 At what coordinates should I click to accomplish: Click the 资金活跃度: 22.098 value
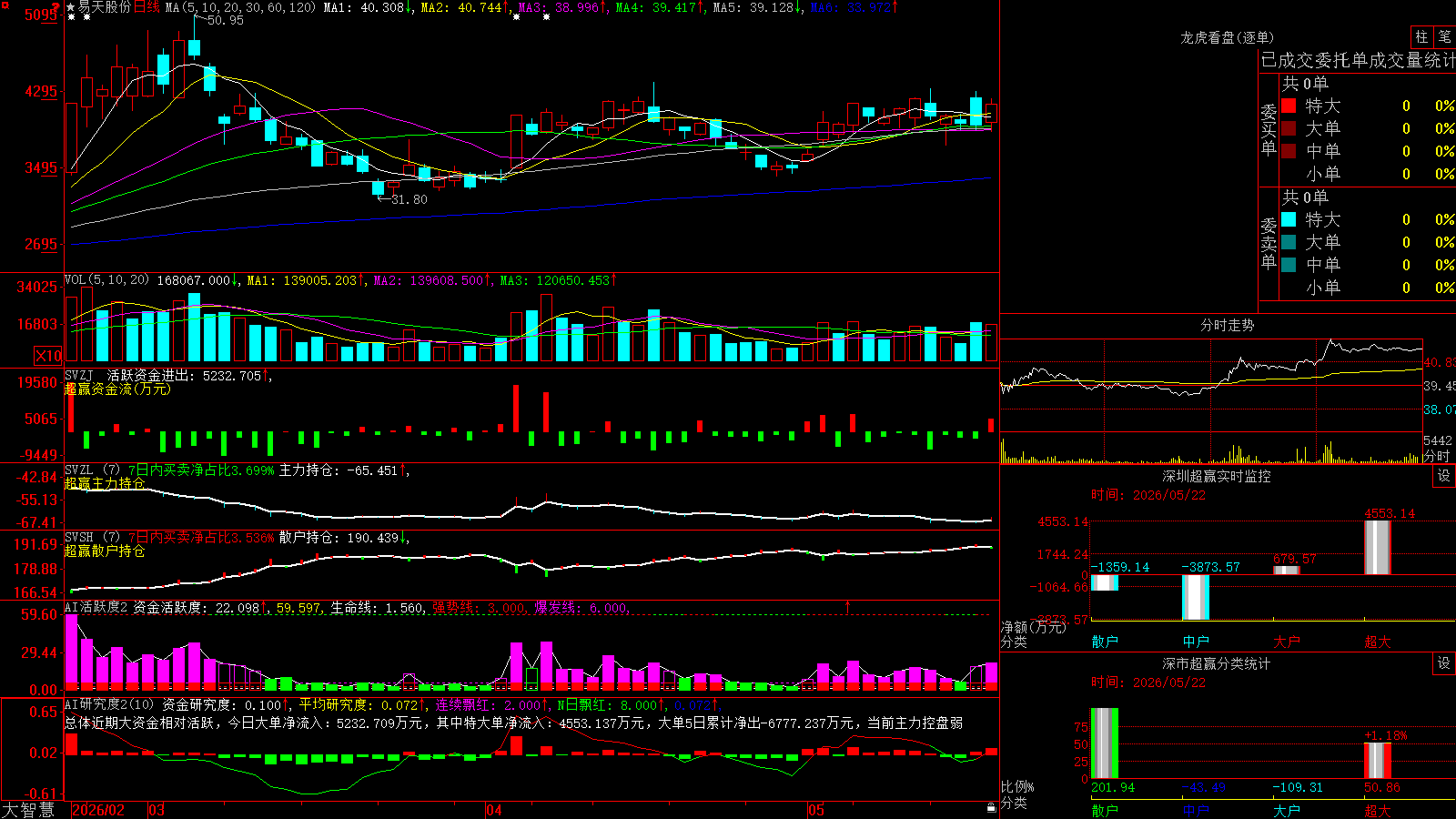tap(200, 607)
